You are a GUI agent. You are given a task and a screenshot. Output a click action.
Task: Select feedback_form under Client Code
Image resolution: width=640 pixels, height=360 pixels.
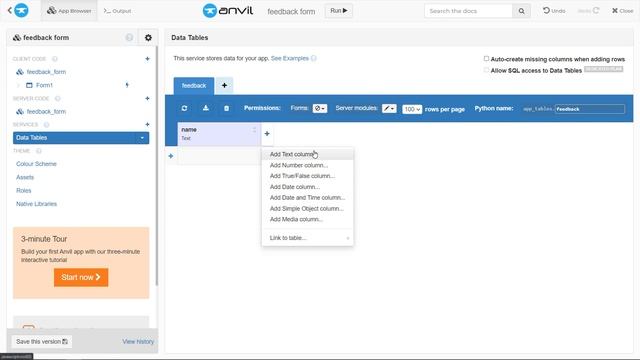click(x=46, y=72)
